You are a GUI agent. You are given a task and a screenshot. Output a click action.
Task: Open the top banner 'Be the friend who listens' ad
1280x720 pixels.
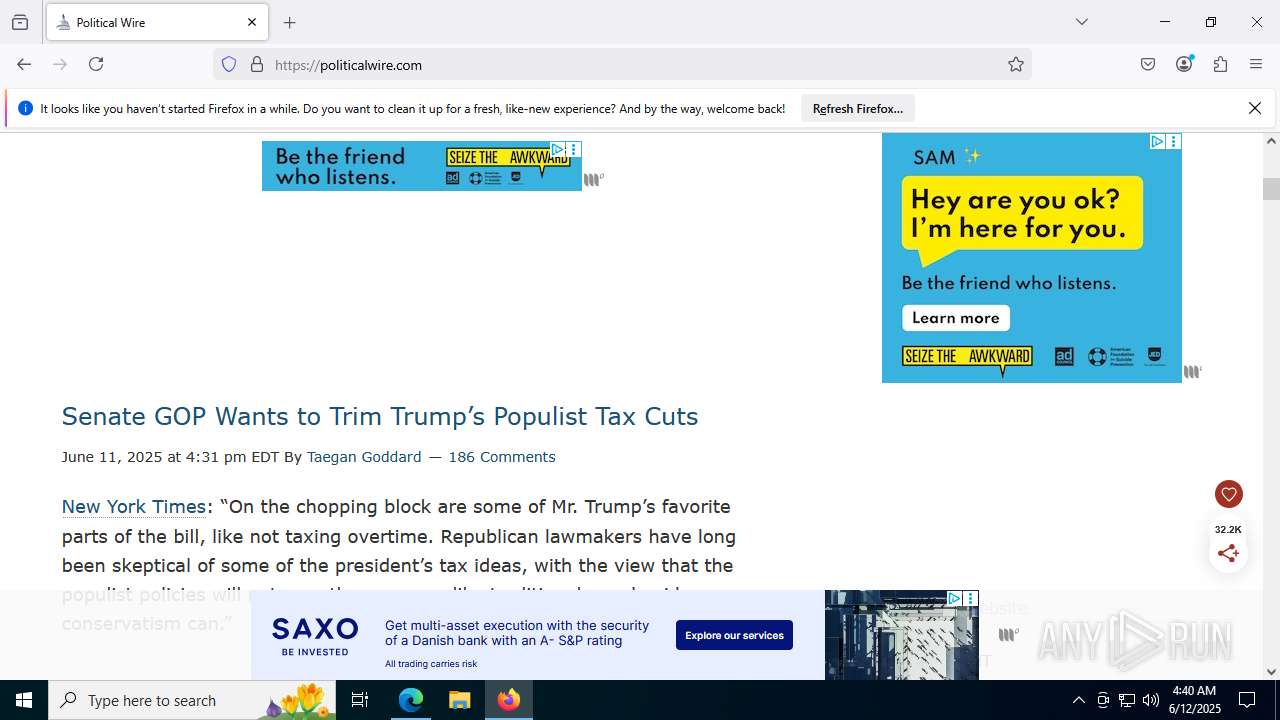(x=421, y=166)
